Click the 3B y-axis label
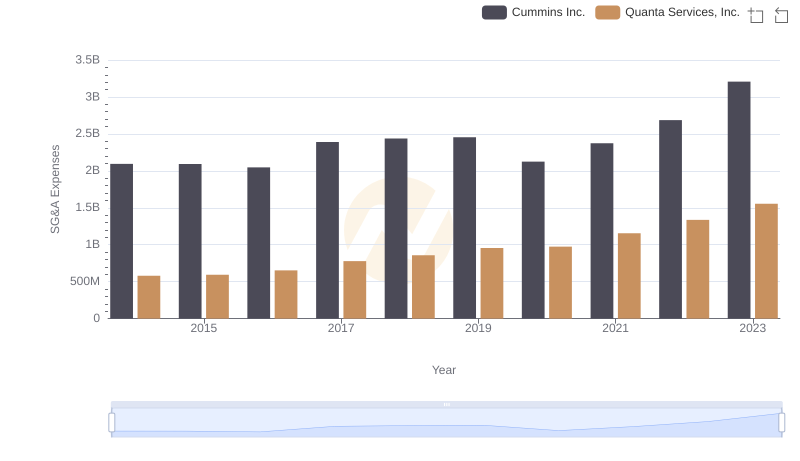Viewport: 800px width, 461px height. [x=92, y=97]
